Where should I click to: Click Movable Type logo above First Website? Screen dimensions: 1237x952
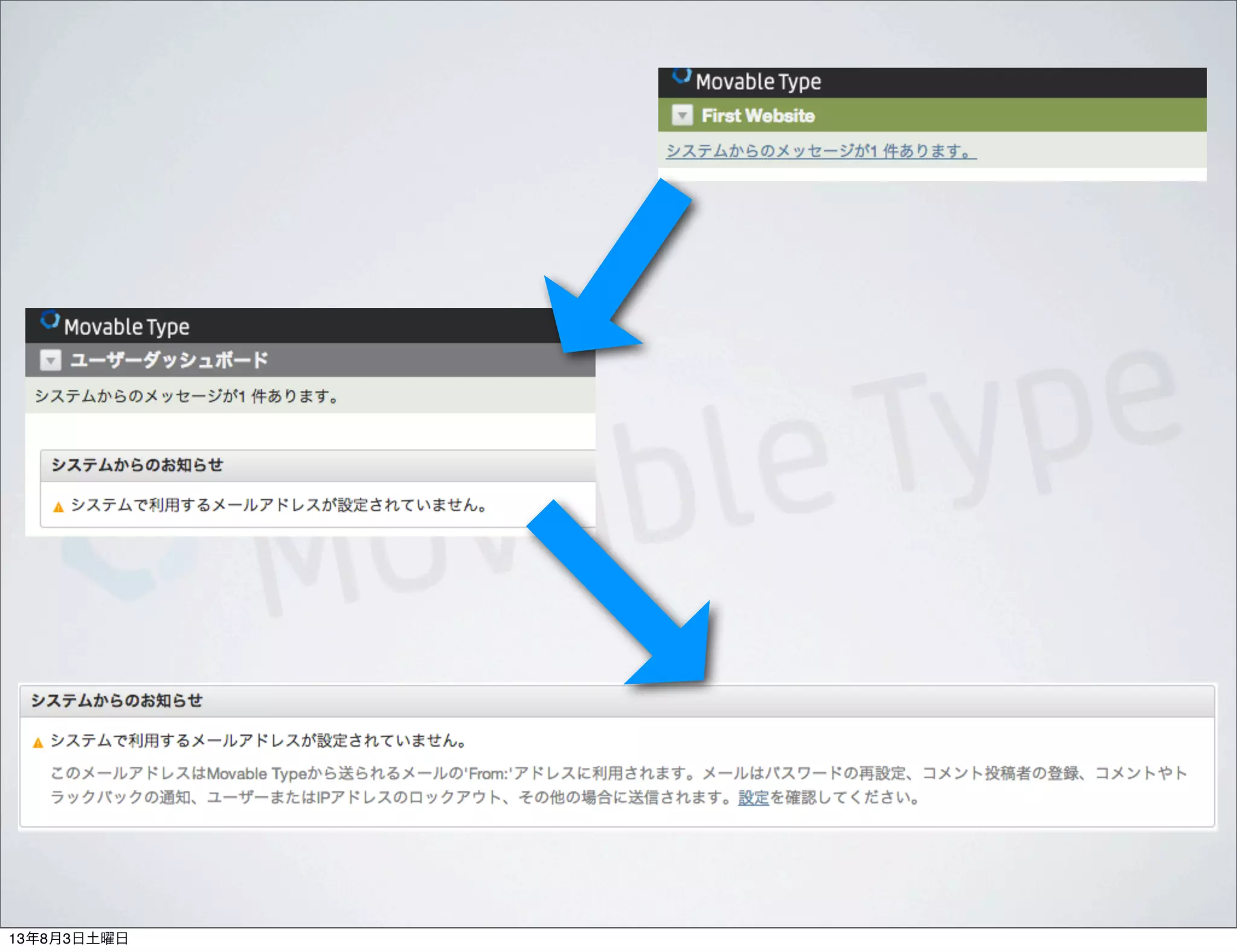[682, 76]
